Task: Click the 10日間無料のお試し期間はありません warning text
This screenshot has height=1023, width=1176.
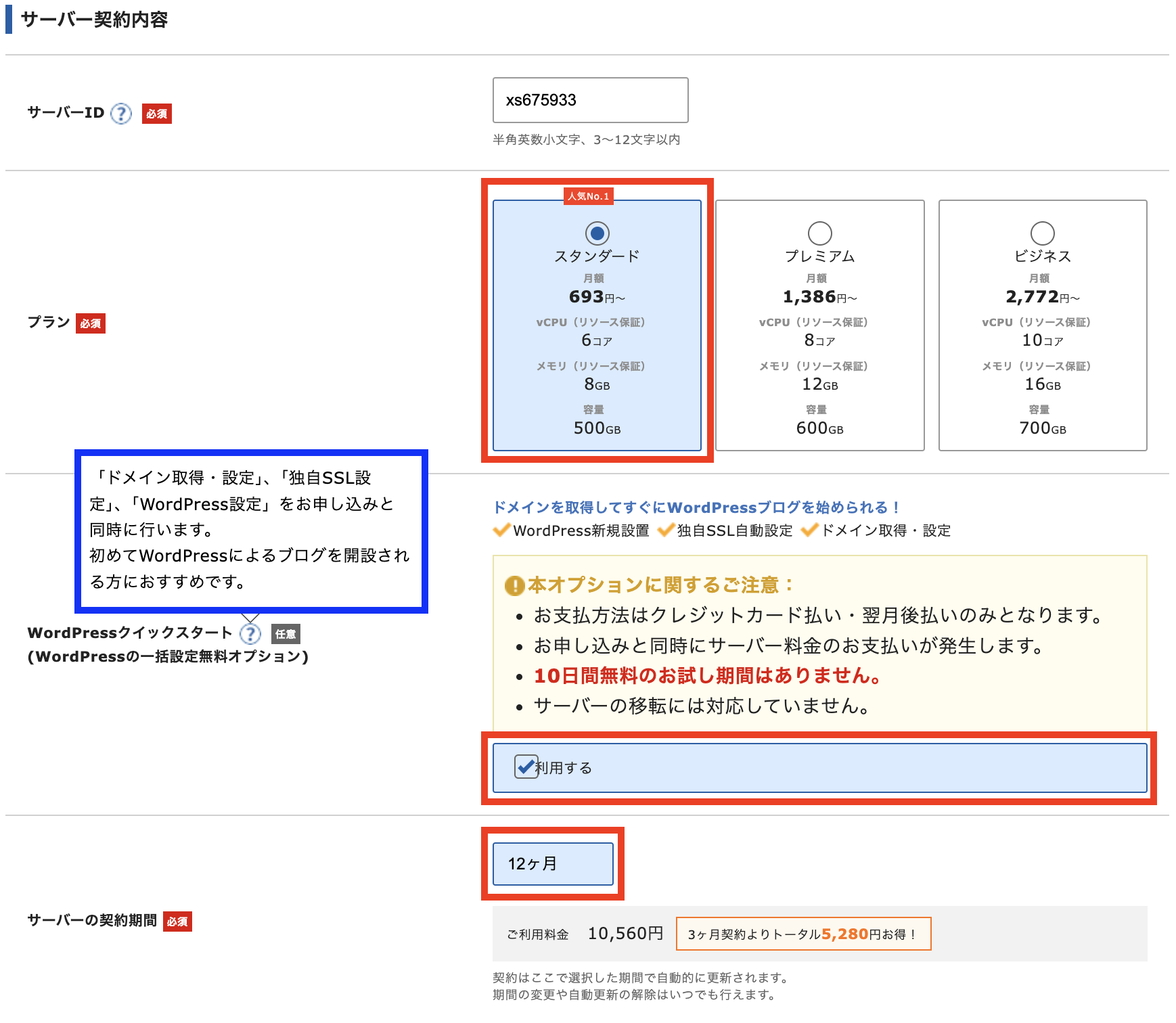Action: [x=708, y=675]
